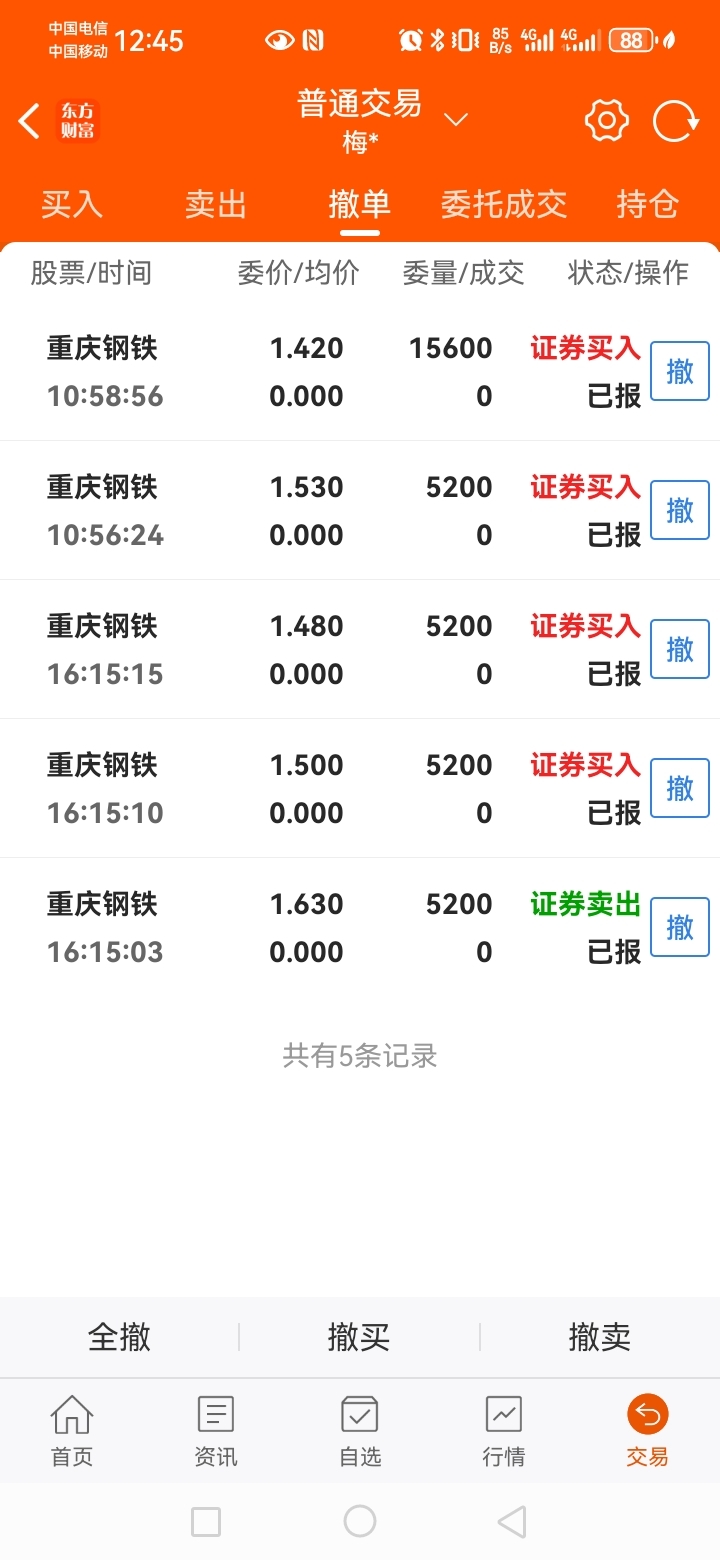
Task: Switch to the 买入 tab
Action: (72, 204)
